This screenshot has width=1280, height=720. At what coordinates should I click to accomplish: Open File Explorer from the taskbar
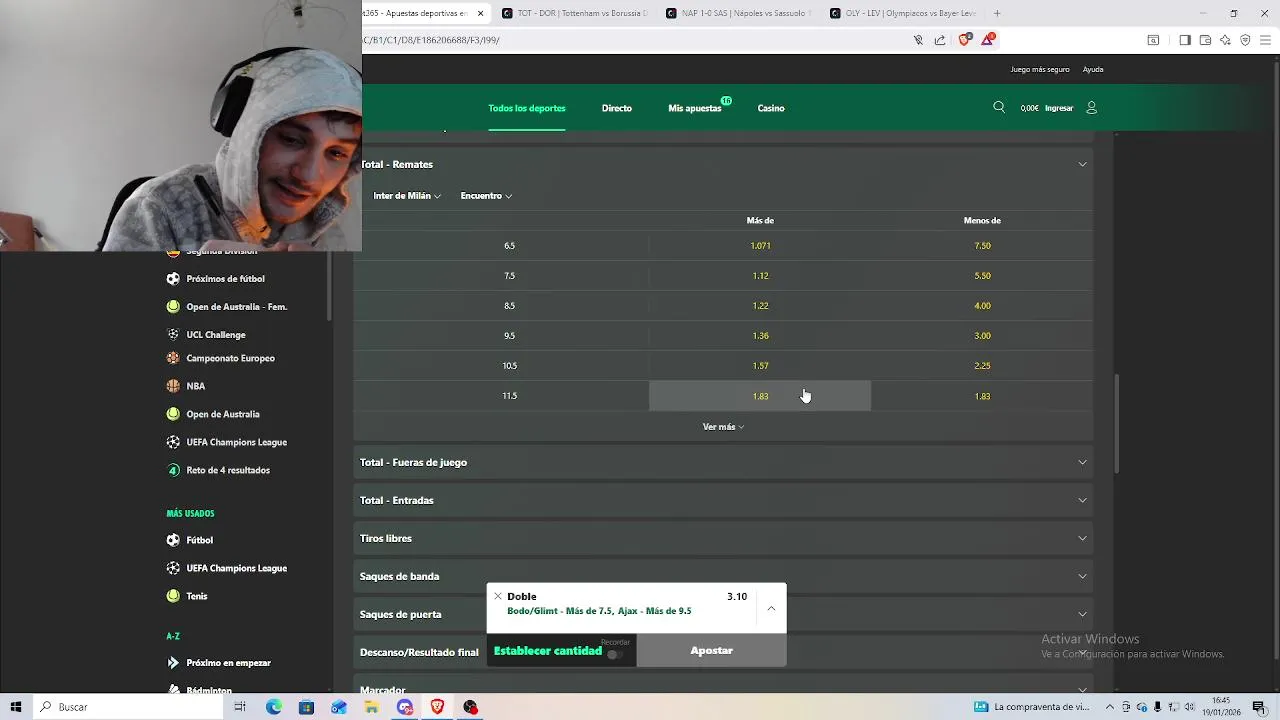tap(371, 707)
